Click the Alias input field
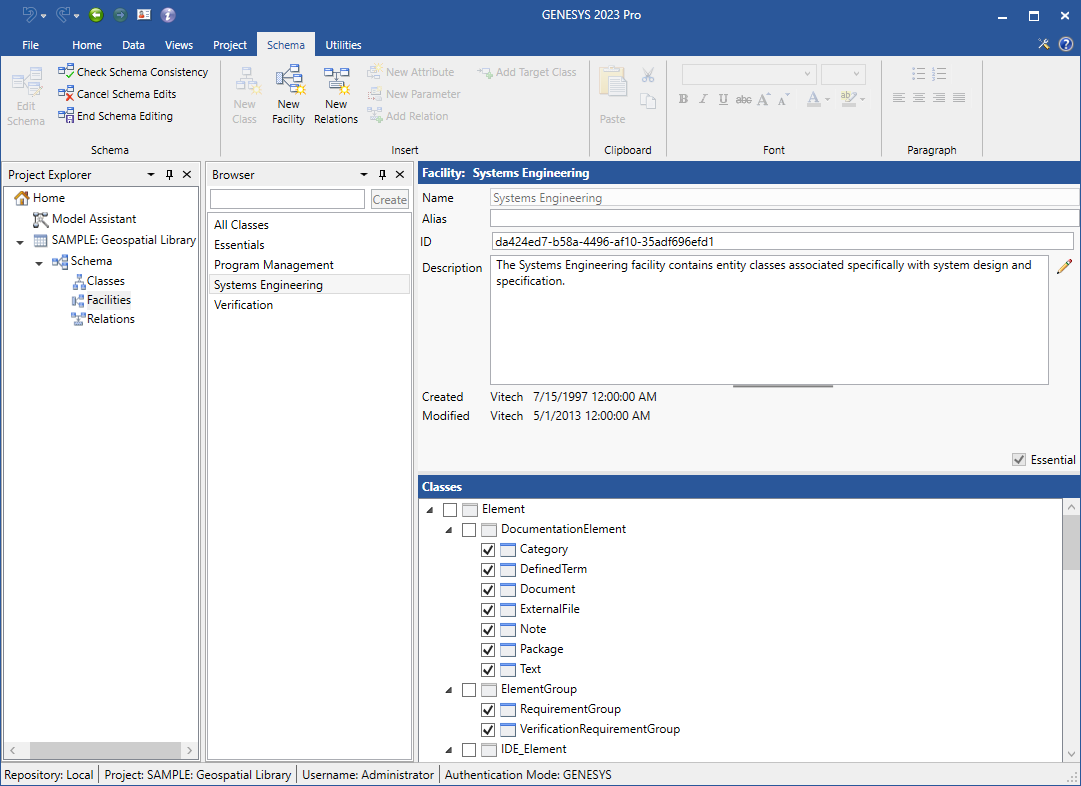 coord(785,219)
